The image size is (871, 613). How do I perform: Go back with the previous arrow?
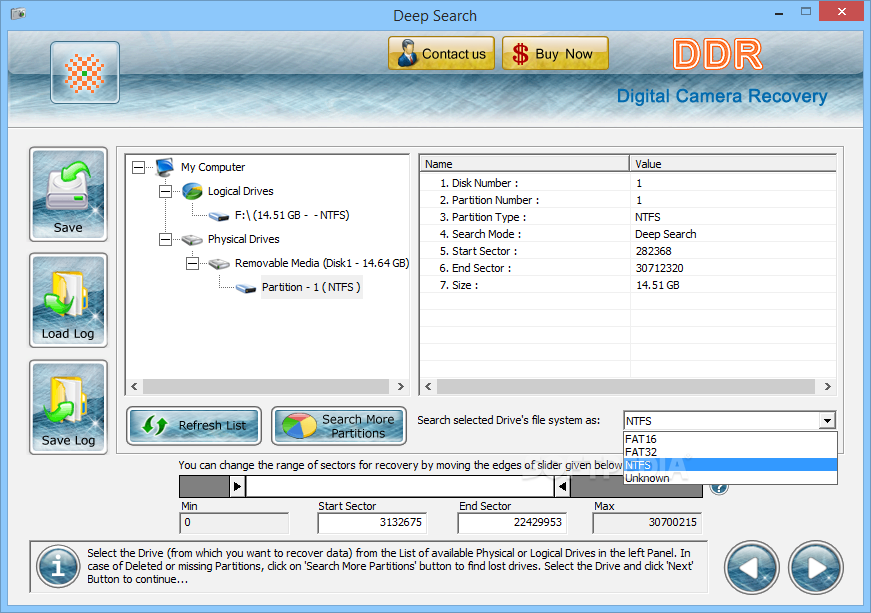click(x=752, y=567)
